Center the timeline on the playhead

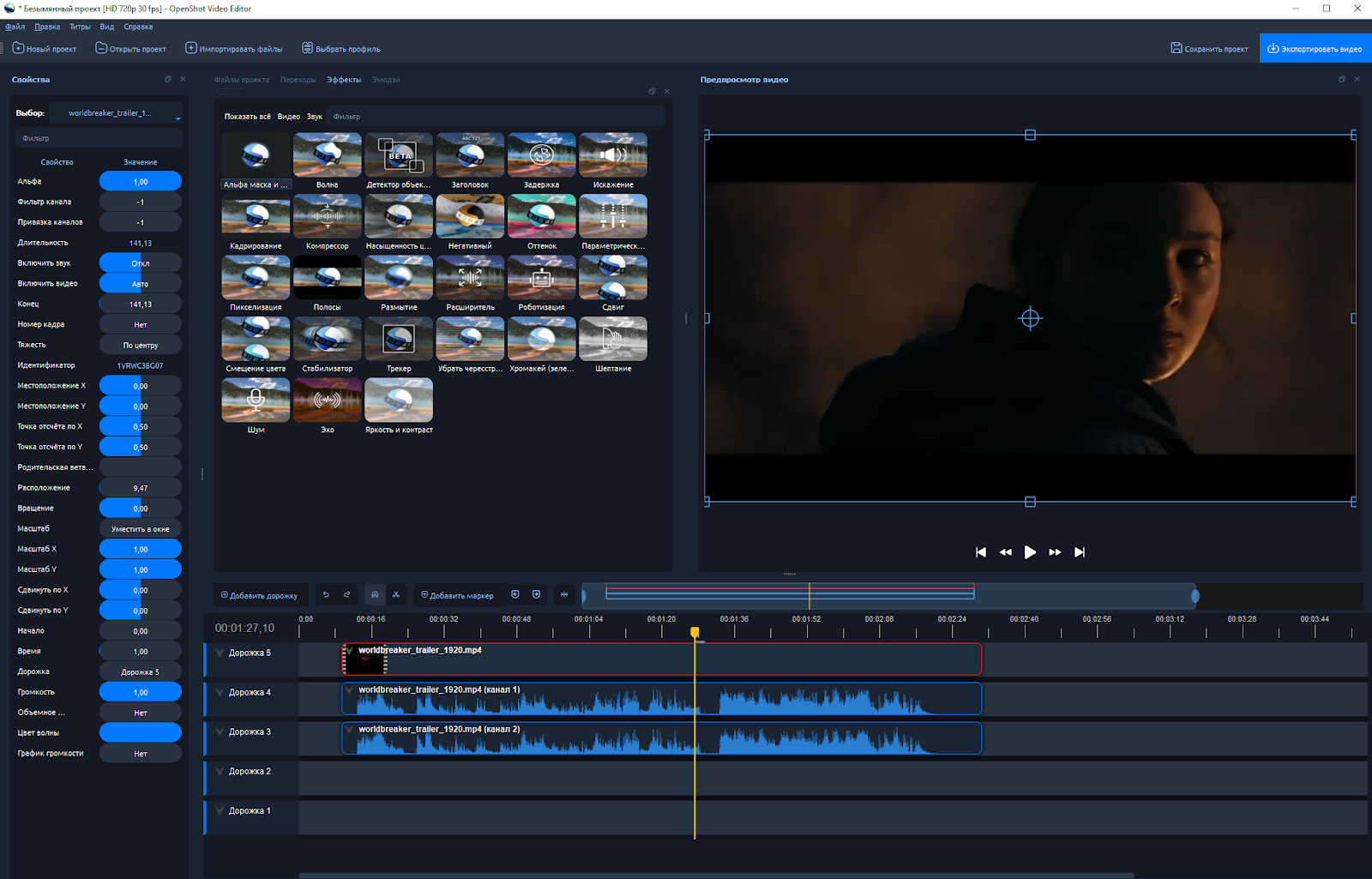pos(564,594)
